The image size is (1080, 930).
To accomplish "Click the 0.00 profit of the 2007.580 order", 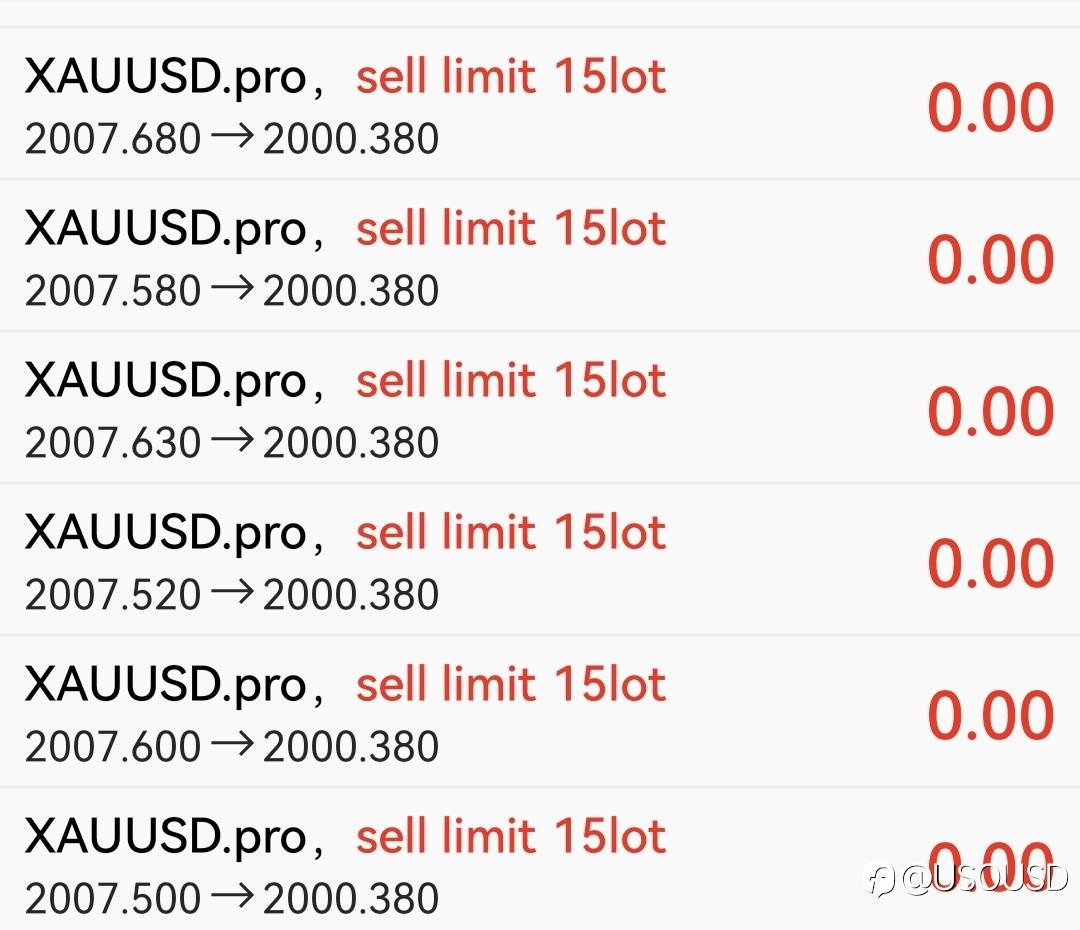I will [990, 261].
